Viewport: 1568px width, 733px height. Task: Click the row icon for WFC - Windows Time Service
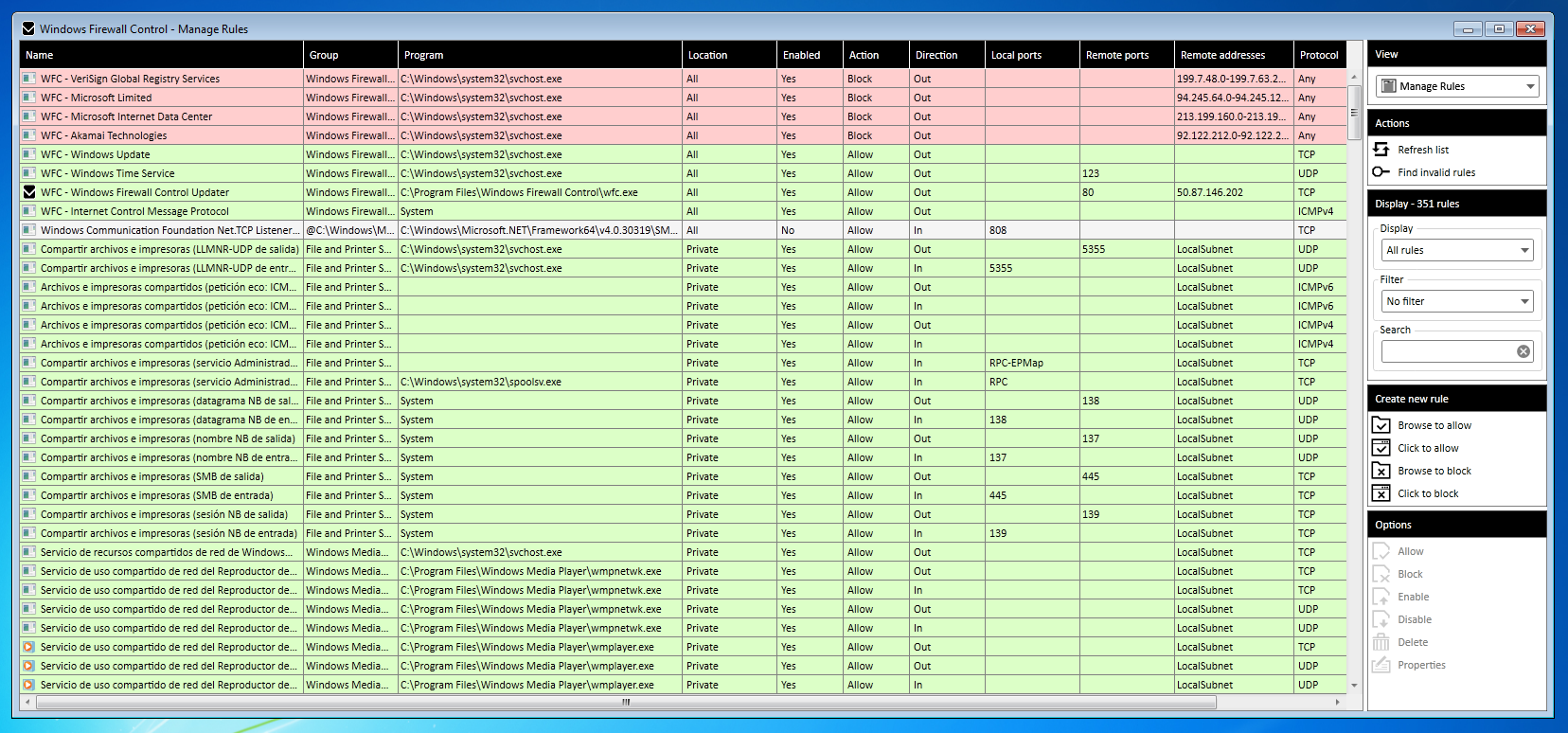[x=29, y=173]
